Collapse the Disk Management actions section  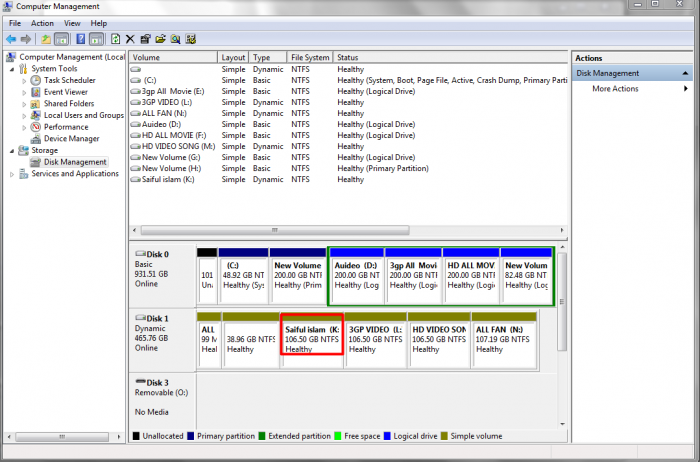click(x=685, y=73)
